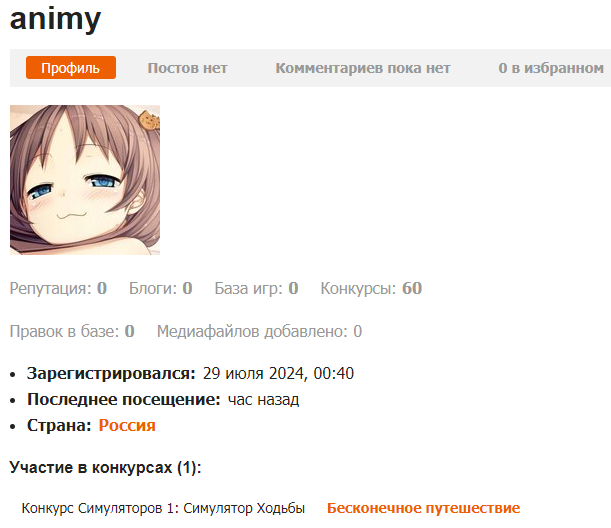This screenshot has height=528, width=611.
Task: Click the Участие в конкурсах (1) heading
Action: (x=105, y=467)
